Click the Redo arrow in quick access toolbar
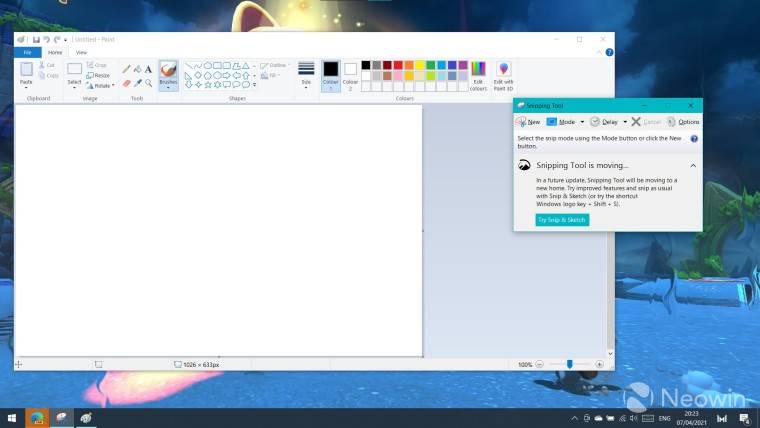This screenshot has width=760, height=428. 57,40
